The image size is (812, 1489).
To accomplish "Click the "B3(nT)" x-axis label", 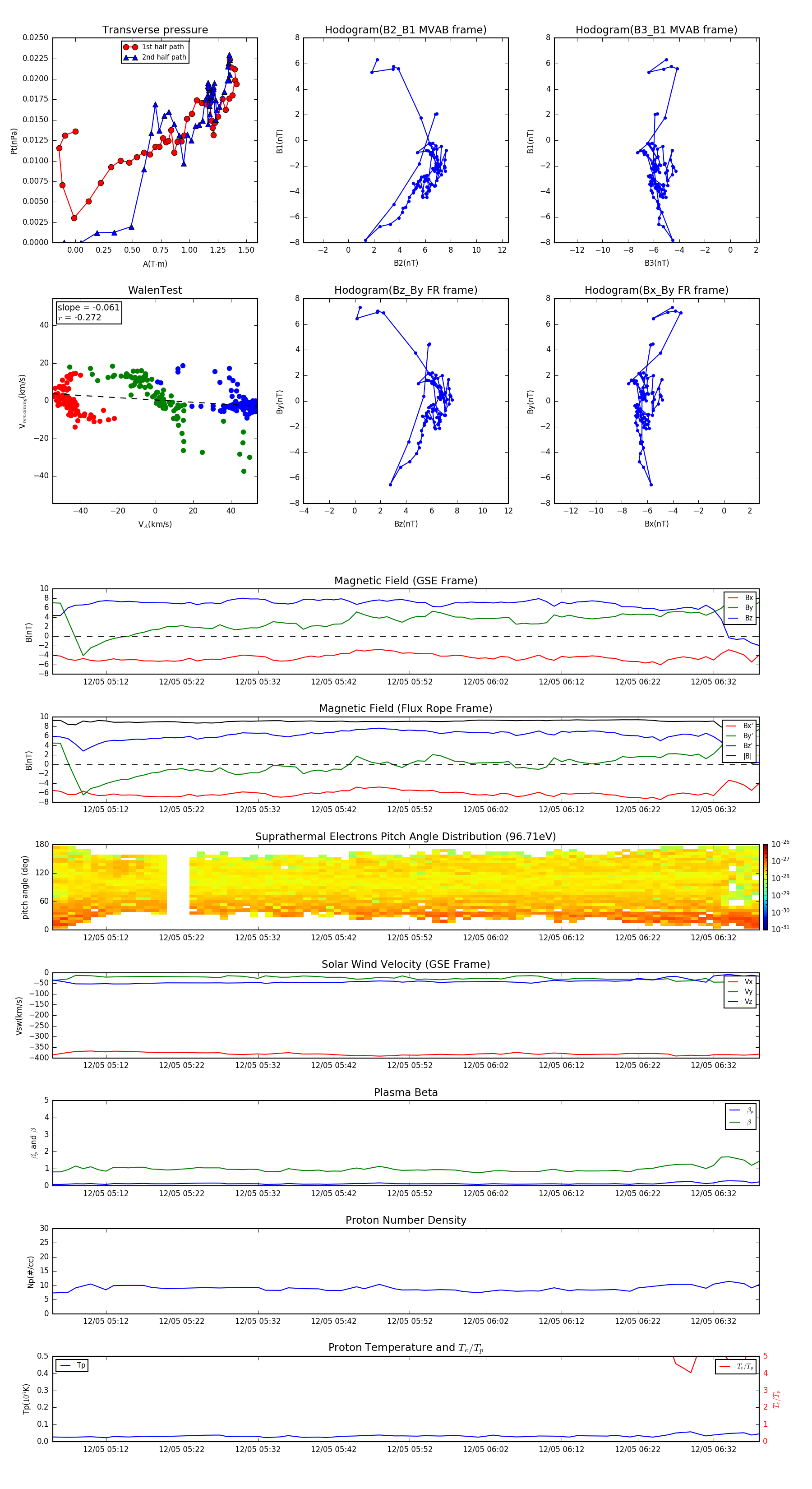I will coord(656,263).
